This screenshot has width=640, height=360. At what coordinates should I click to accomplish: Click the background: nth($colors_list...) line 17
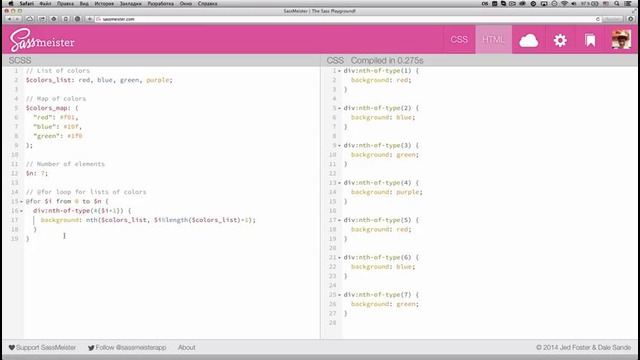pos(148,220)
